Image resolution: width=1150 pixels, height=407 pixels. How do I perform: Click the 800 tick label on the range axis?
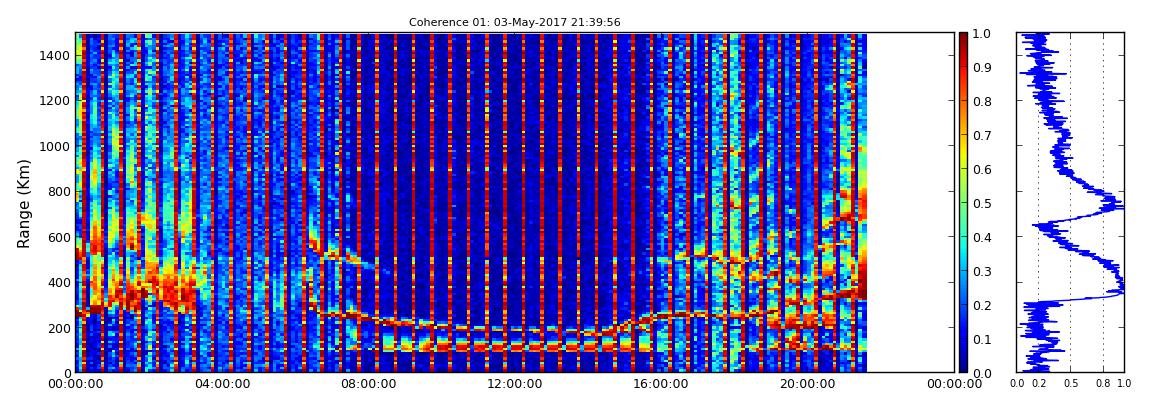59,191
